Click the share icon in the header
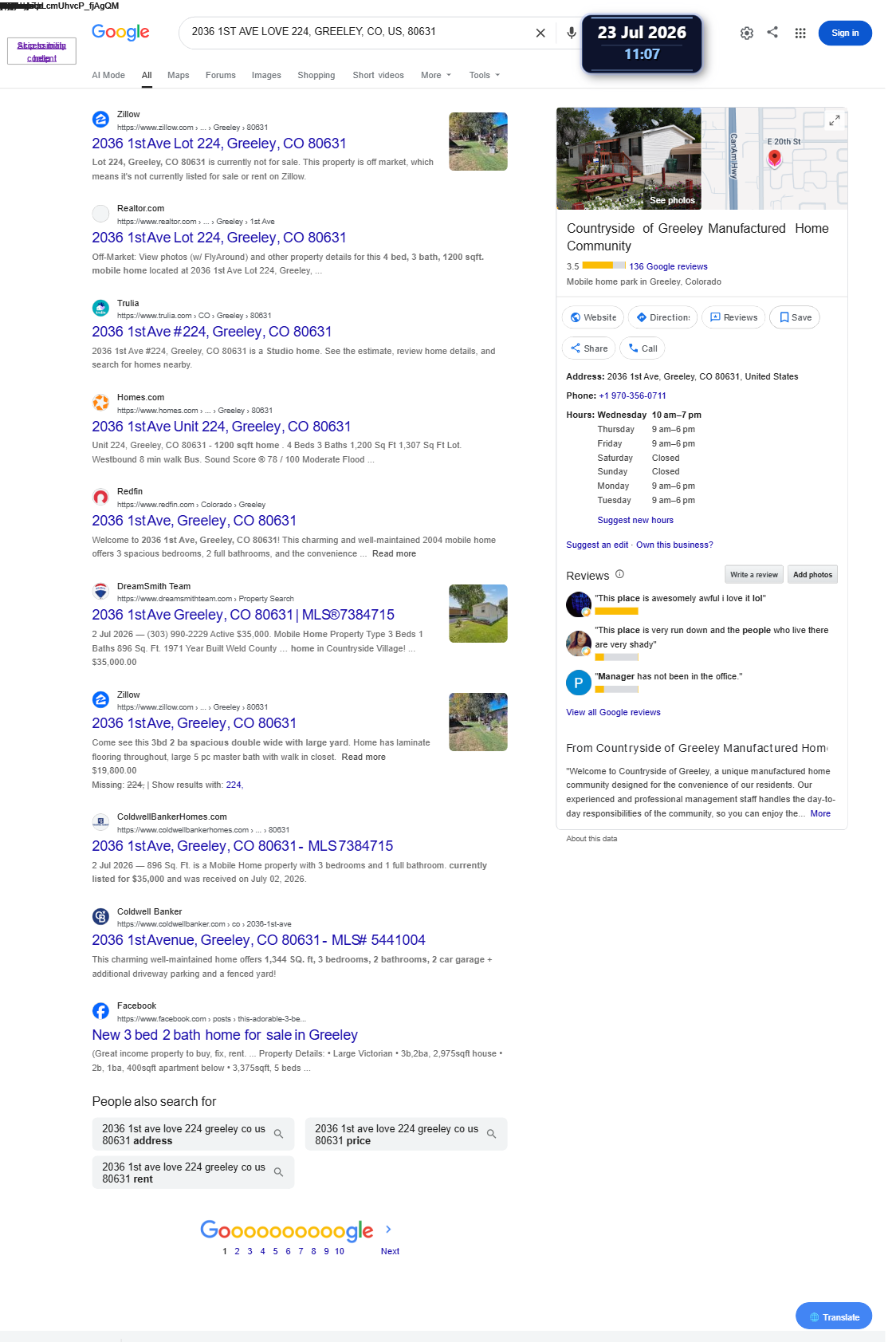 [x=772, y=32]
